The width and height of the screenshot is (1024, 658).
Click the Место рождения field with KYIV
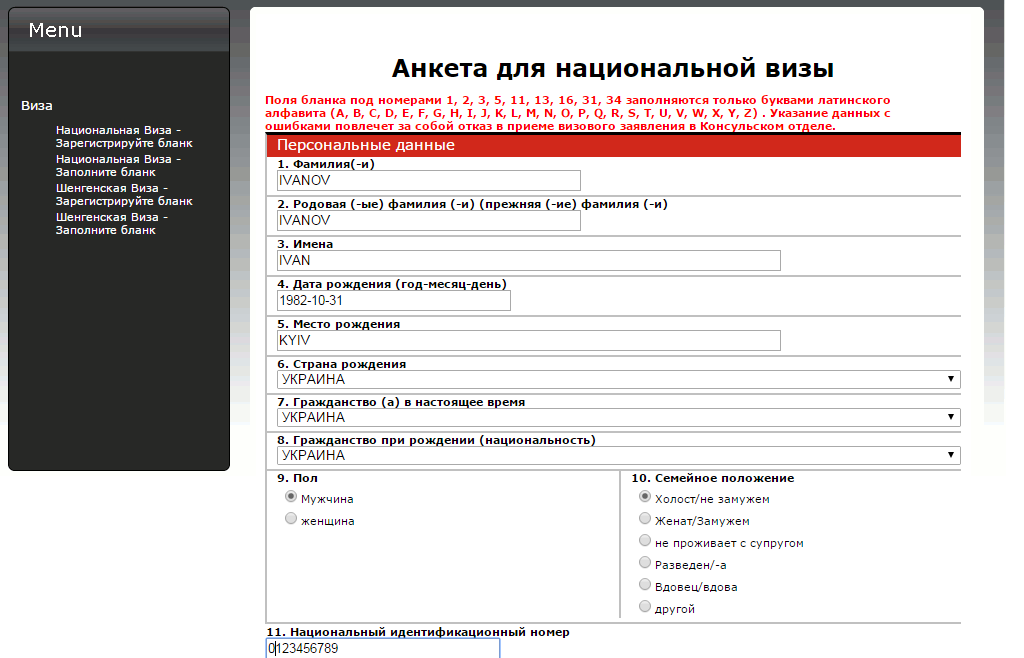pos(528,341)
